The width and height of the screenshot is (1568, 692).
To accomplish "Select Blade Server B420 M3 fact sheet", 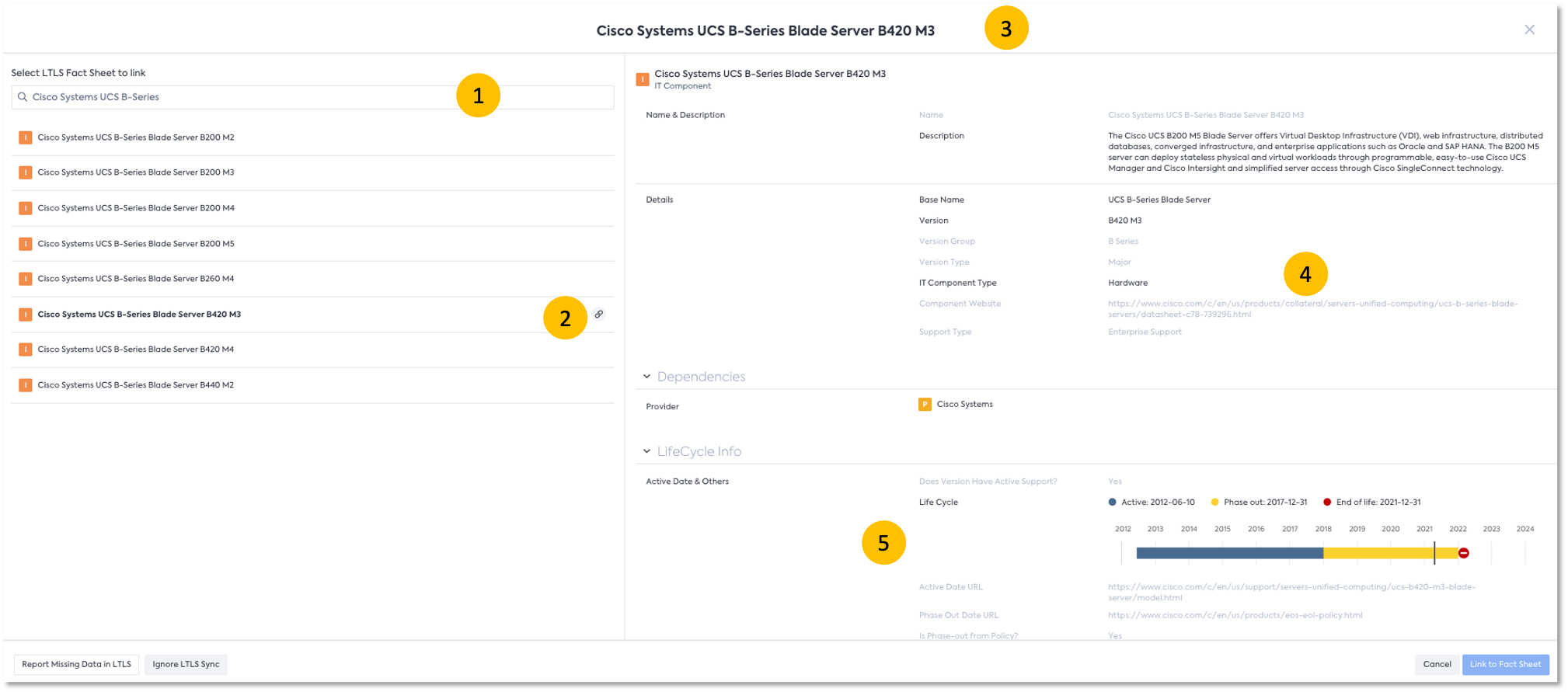I will coord(312,315).
